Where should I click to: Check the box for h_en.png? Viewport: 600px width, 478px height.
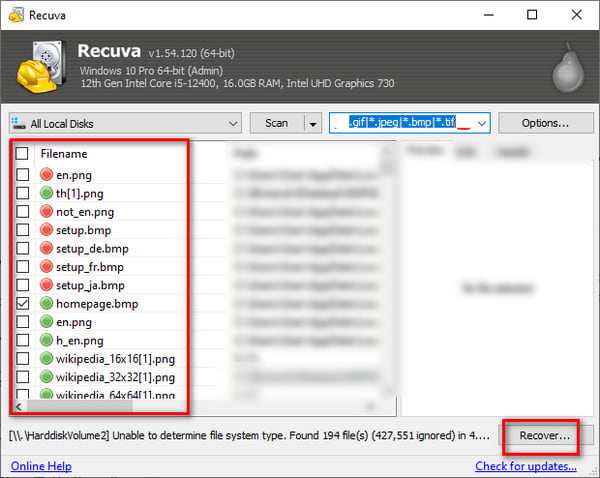point(23,339)
